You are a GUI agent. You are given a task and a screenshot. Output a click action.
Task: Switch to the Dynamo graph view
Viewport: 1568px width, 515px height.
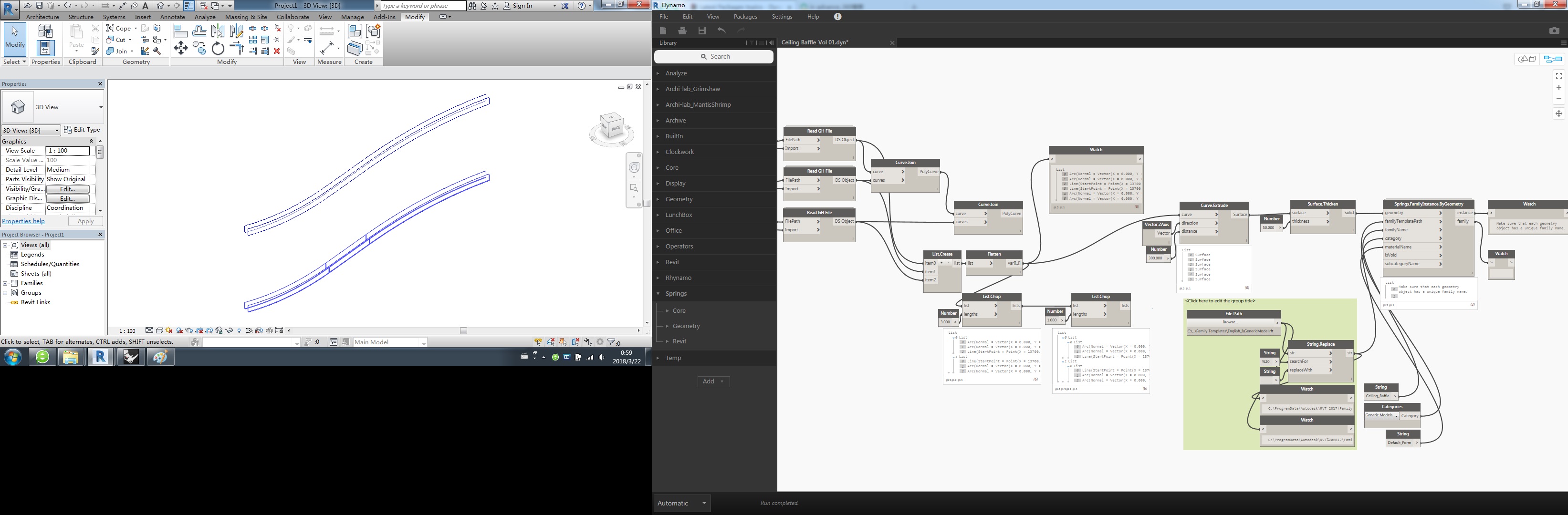pos(1553,59)
